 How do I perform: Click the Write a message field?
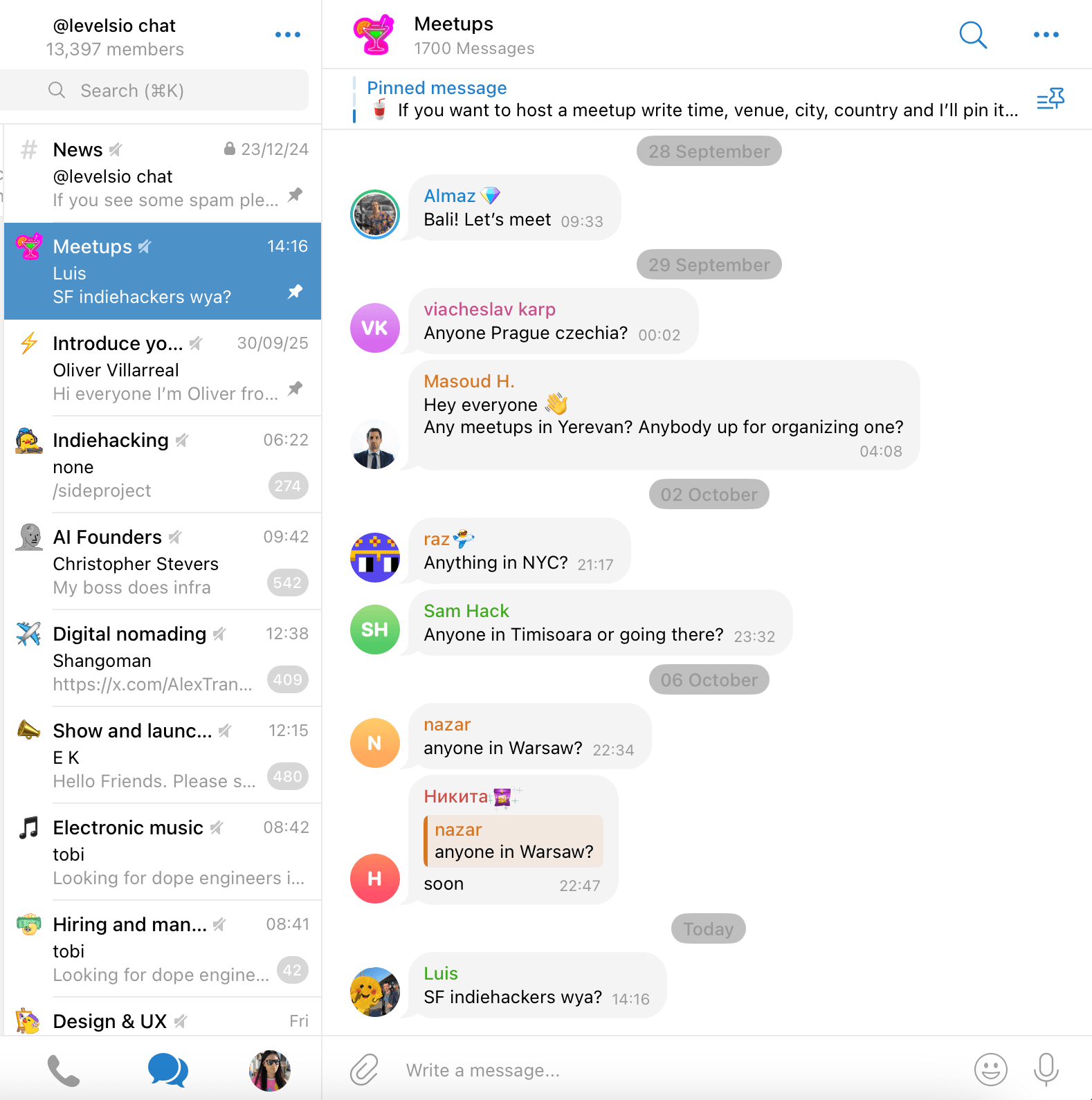point(678,1070)
